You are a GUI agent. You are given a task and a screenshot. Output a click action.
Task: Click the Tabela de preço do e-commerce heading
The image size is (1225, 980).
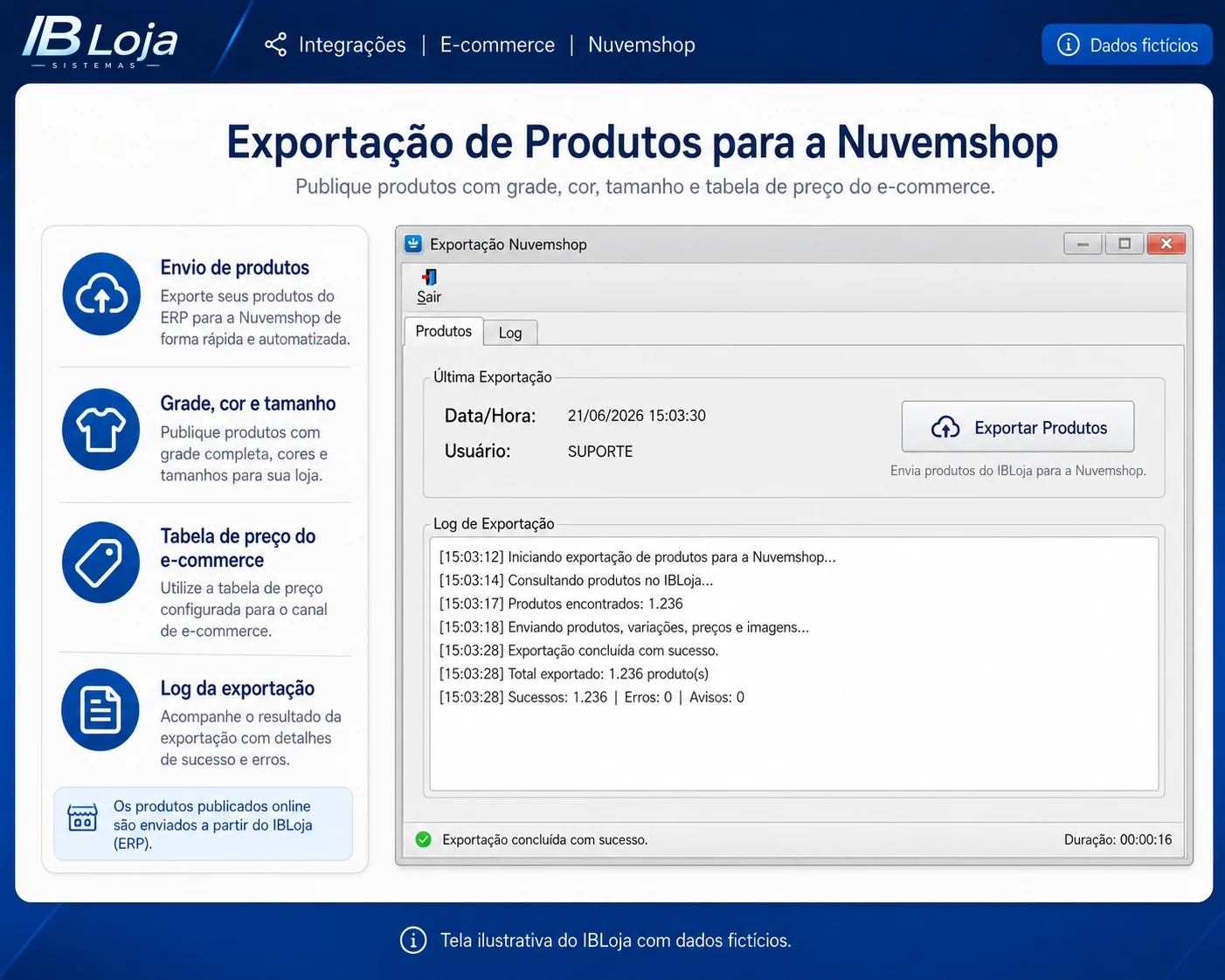pos(238,549)
